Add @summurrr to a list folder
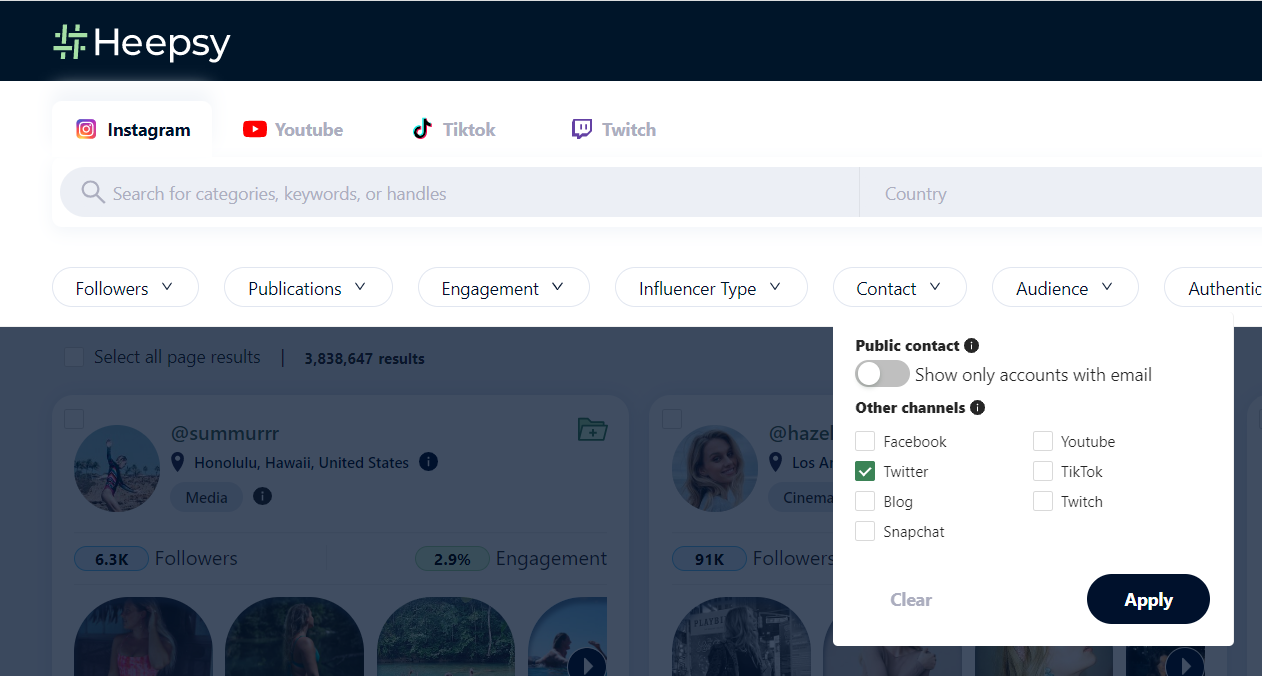 pyautogui.click(x=593, y=430)
